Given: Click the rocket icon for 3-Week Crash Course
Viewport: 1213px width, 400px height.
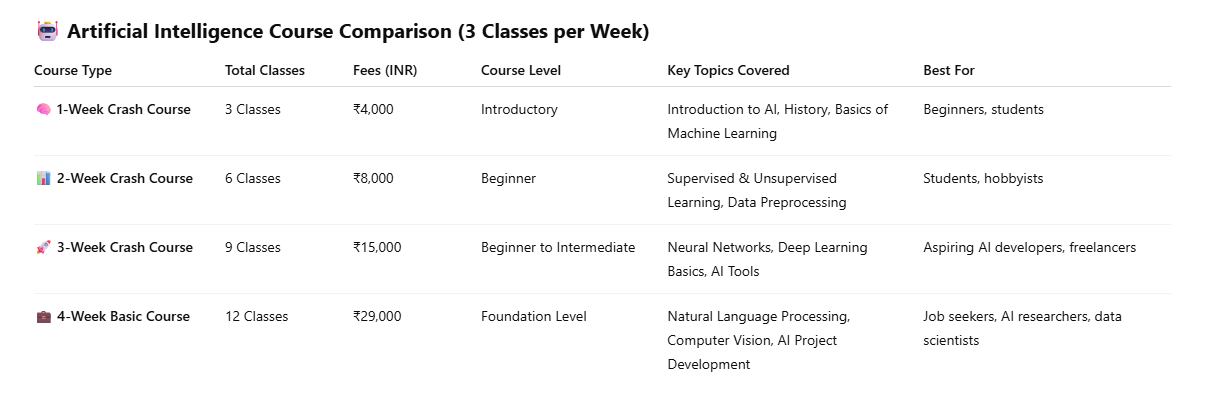Looking at the screenshot, I should pos(43,248).
